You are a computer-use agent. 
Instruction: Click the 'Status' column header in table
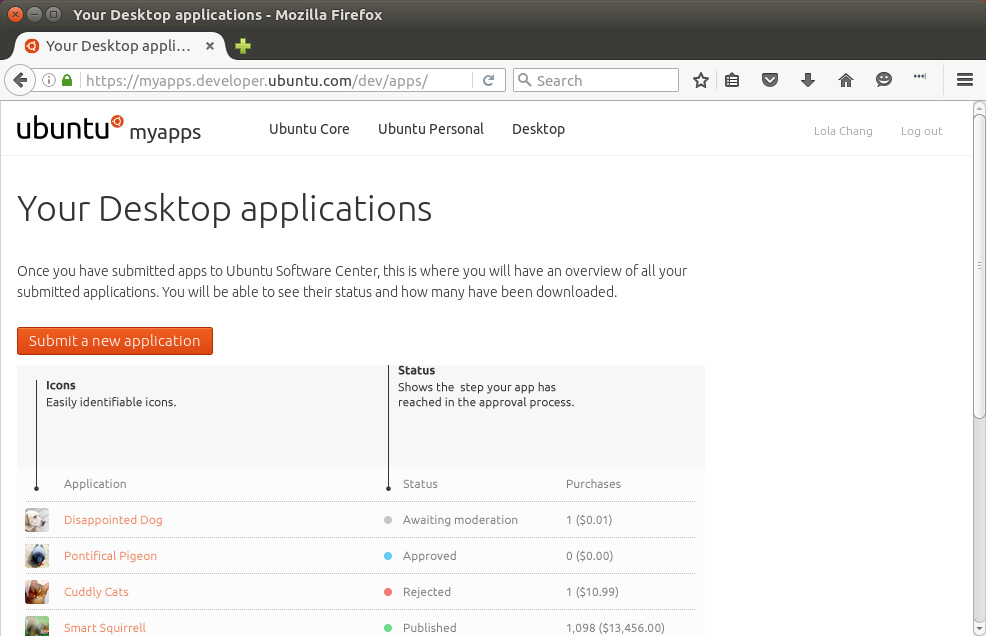tap(420, 484)
